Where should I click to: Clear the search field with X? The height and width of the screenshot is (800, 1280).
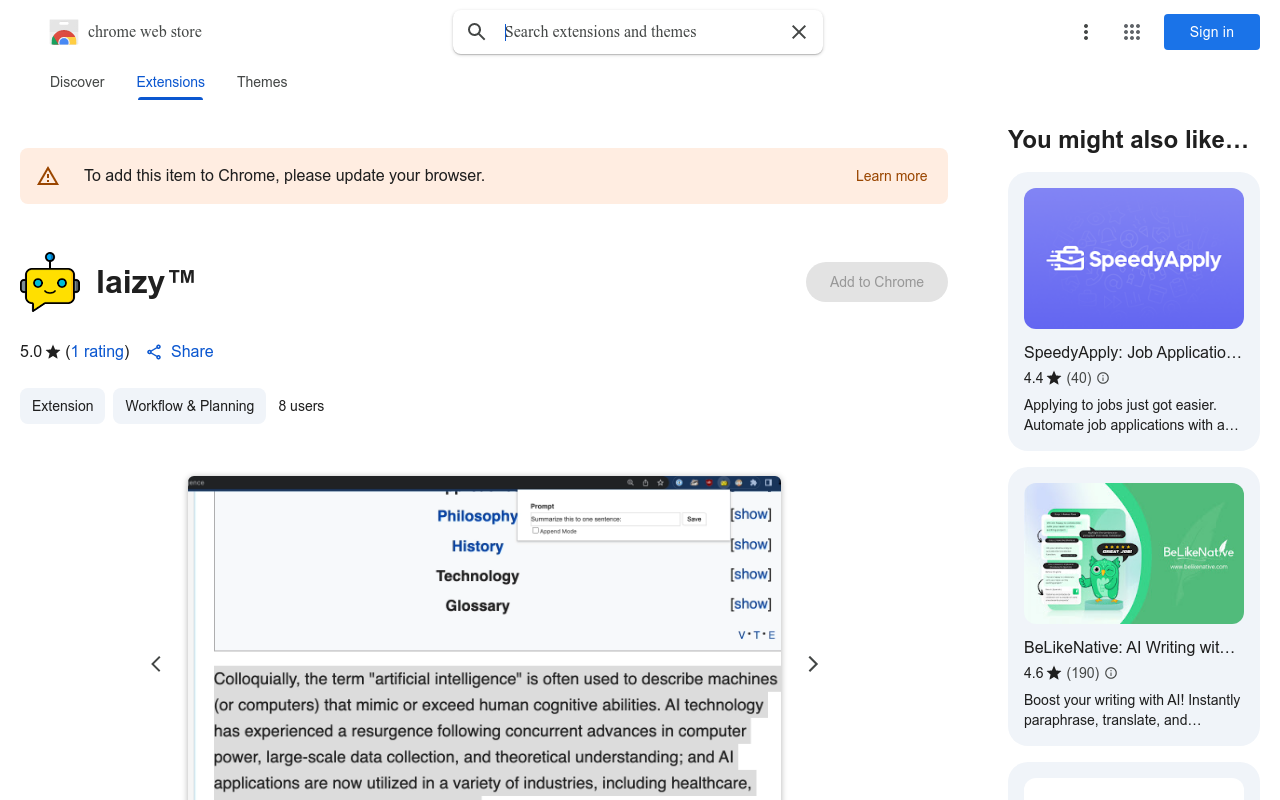click(799, 32)
